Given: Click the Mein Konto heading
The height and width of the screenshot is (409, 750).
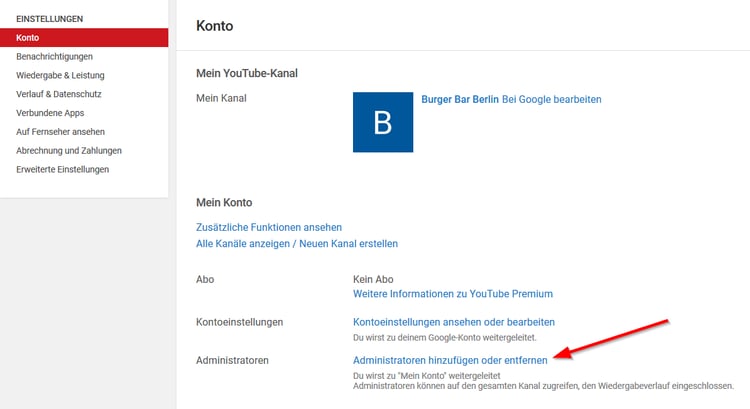Looking at the screenshot, I should pos(224,202).
